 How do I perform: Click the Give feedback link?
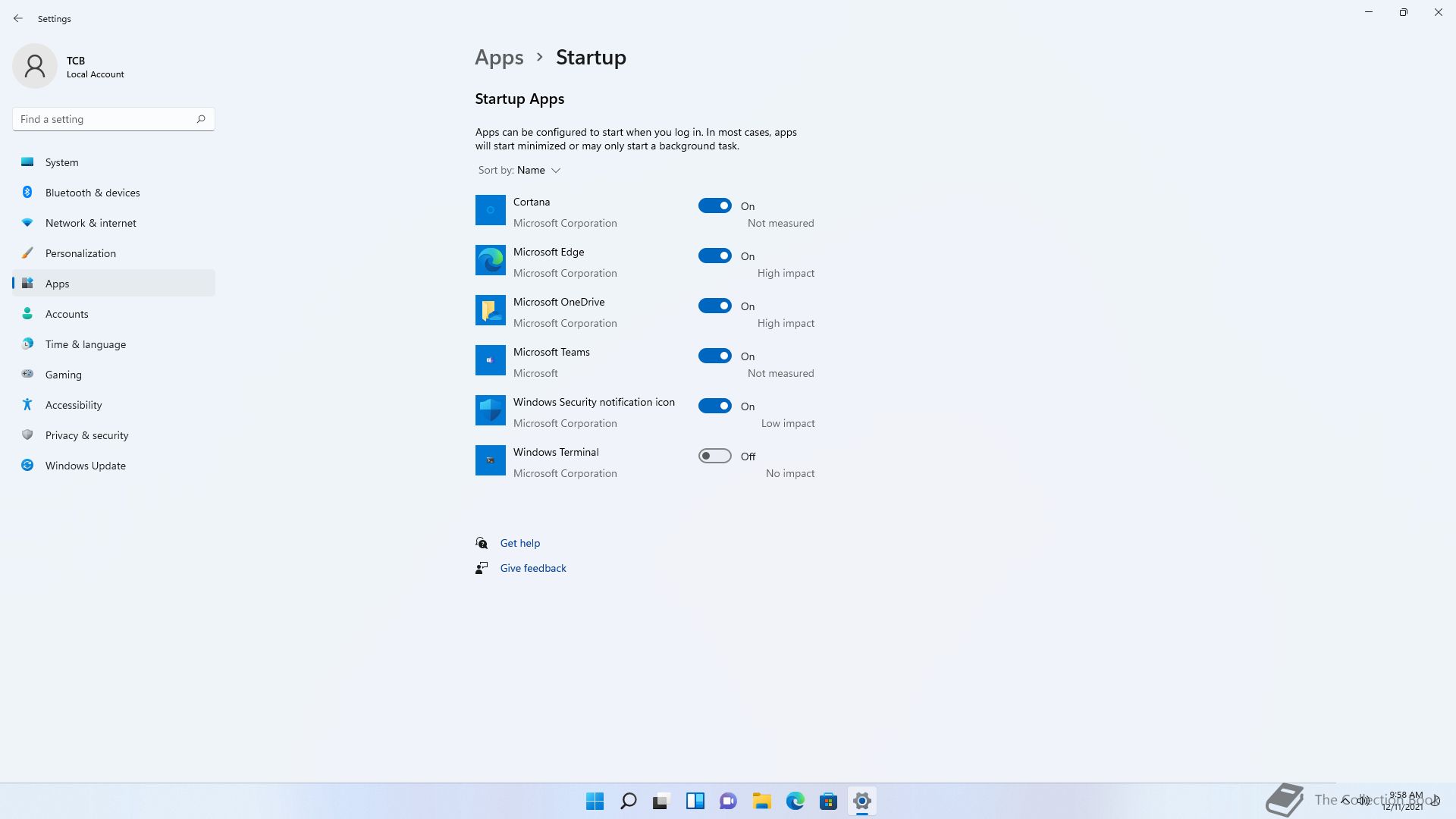tap(533, 568)
